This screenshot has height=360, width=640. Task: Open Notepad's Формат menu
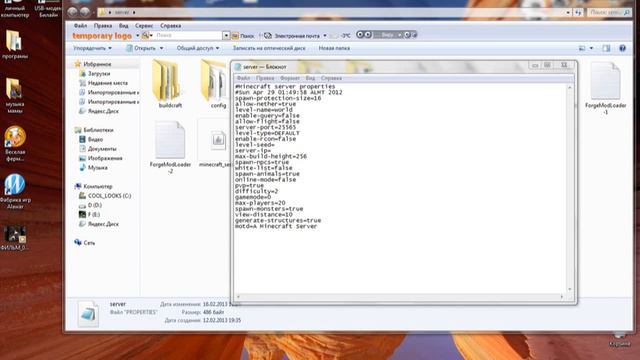[x=290, y=78]
